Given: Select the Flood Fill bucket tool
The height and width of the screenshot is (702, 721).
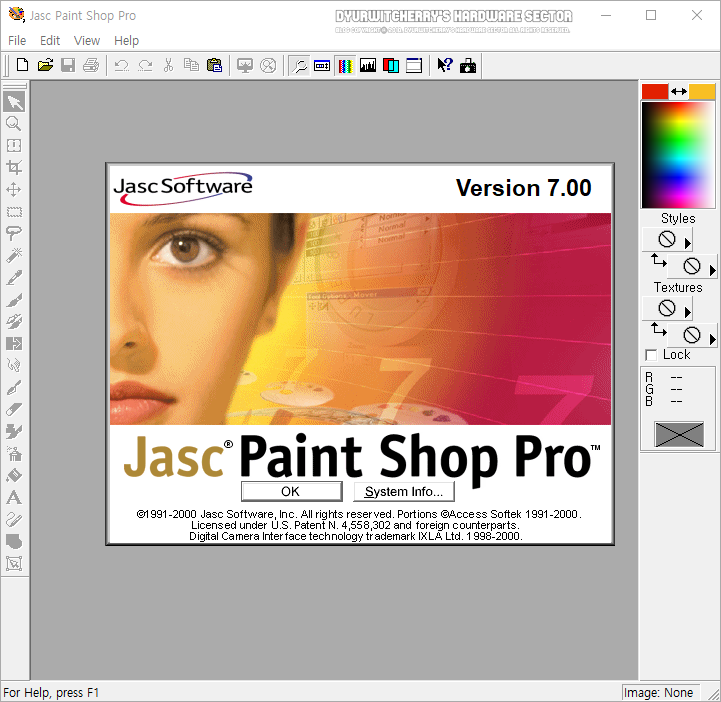Looking at the screenshot, I should point(14,475).
